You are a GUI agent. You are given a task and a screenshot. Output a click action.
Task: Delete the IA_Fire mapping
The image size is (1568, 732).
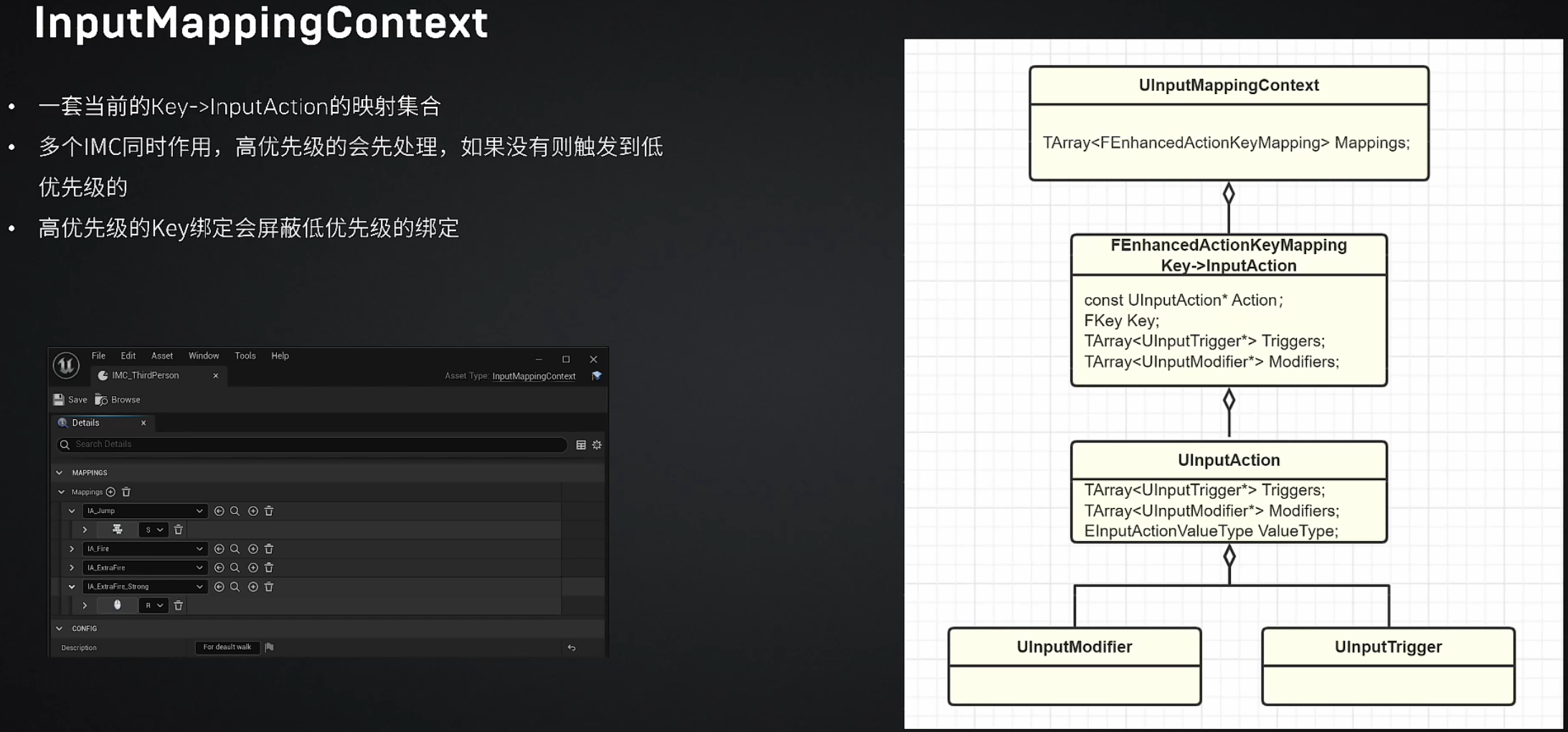pos(269,549)
